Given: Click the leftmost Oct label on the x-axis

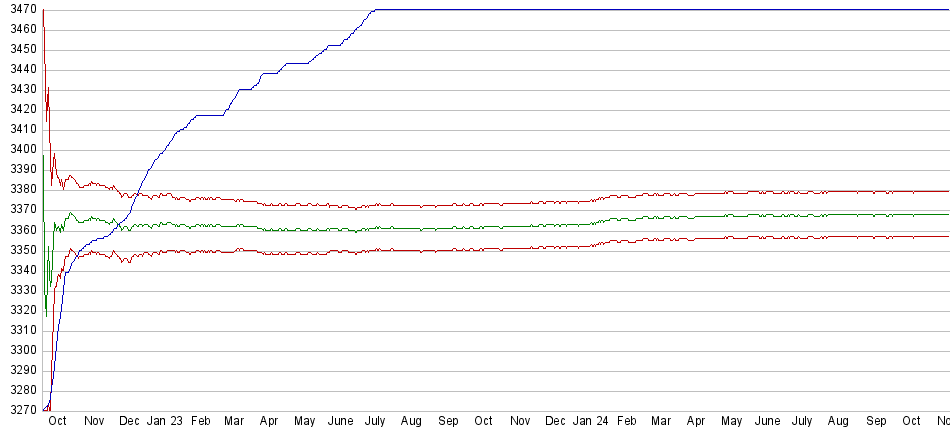Looking at the screenshot, I should 59,422.
